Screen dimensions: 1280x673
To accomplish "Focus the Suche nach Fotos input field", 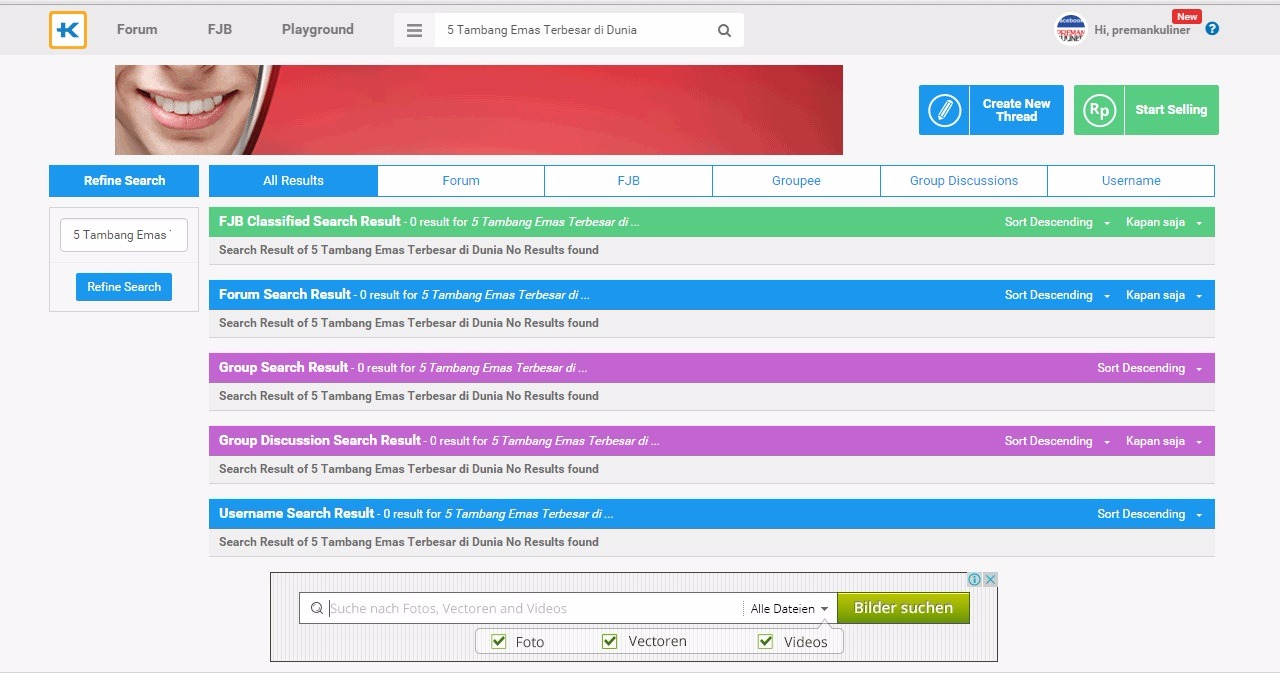I will [534, 608].
